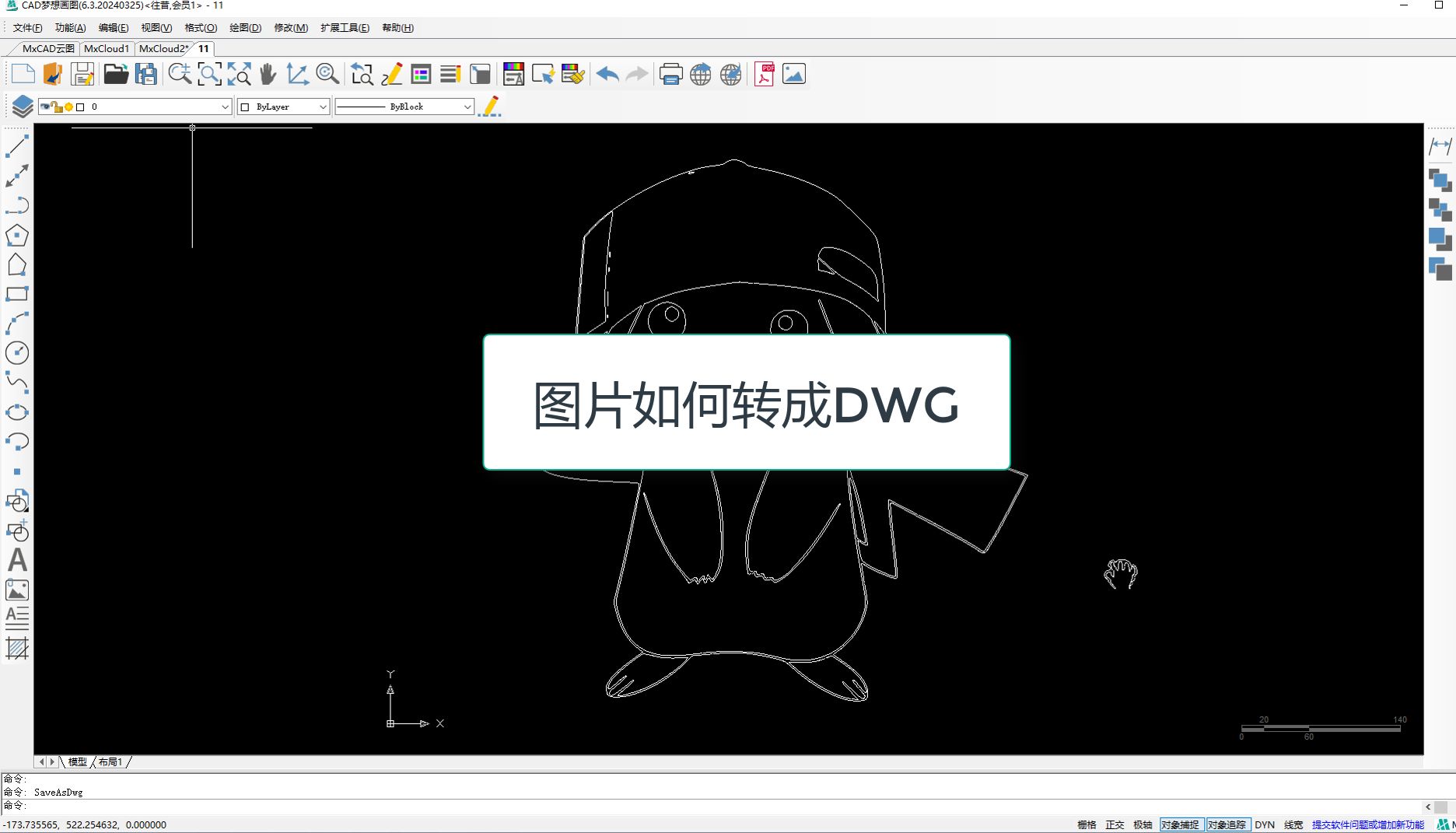Open the 视图(V) menu
The height and width of the screenshot is (833, 1456).
[x=156, y=27]
